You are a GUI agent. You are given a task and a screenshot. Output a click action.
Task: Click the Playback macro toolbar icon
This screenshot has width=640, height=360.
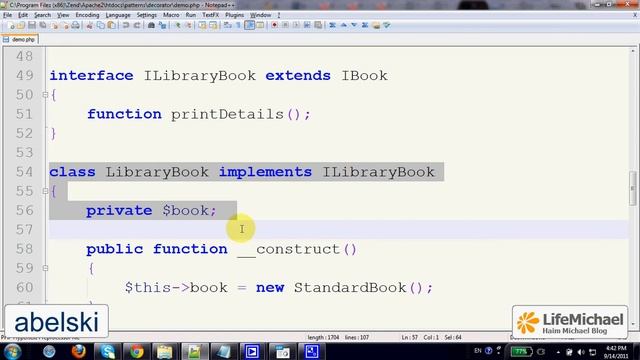[296, 25]
